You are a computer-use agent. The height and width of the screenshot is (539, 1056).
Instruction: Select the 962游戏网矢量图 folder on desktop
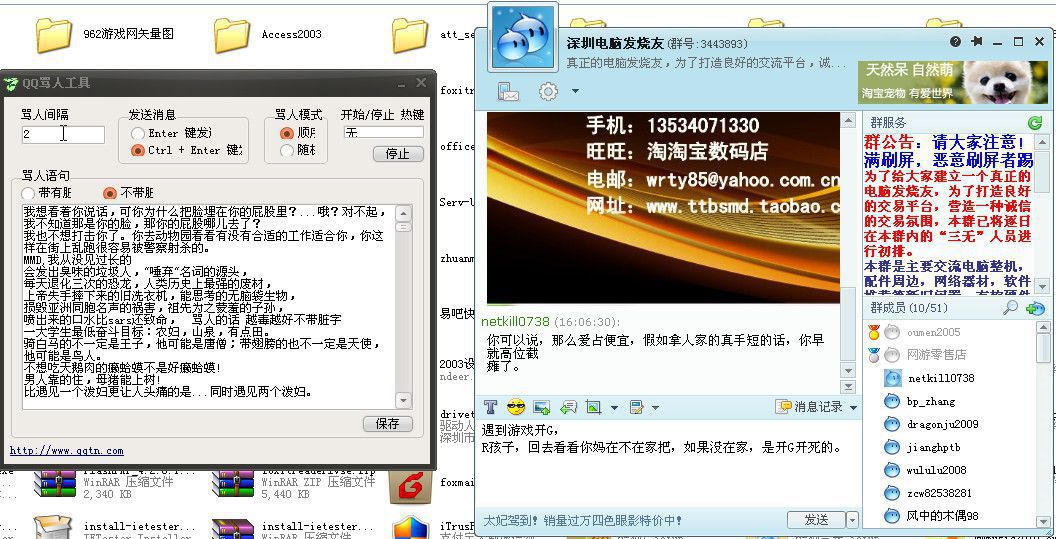[53, 34]
